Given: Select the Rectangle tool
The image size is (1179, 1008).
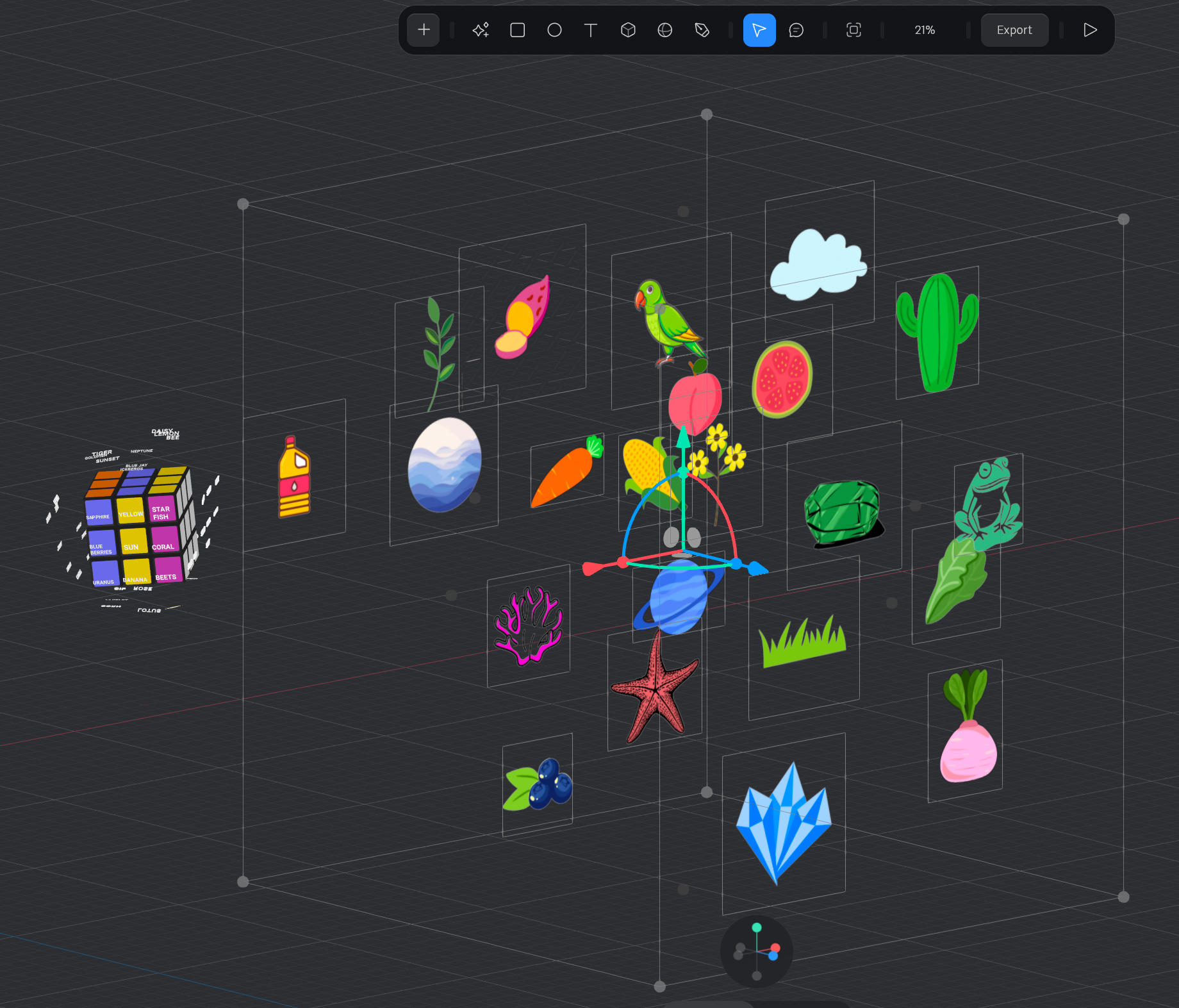Looking at the screenshot, I should click(x=517, y=29).
